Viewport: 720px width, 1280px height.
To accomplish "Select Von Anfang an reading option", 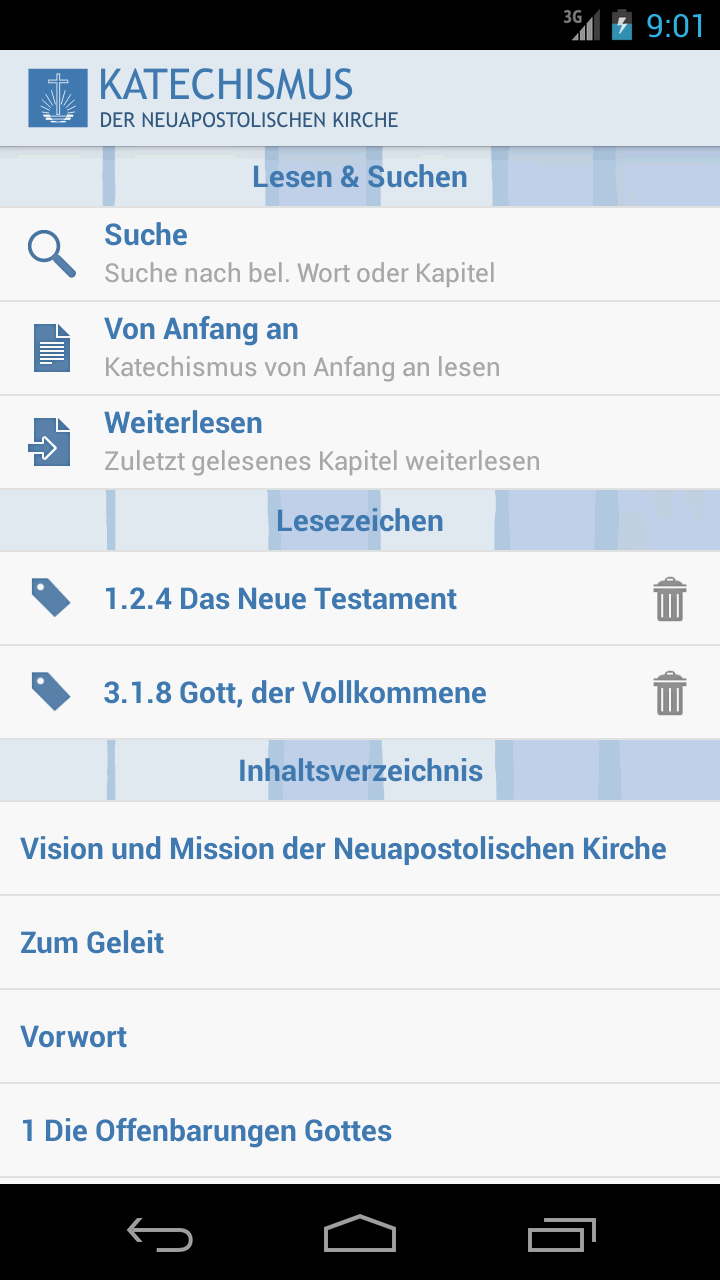I will (300, 348).
